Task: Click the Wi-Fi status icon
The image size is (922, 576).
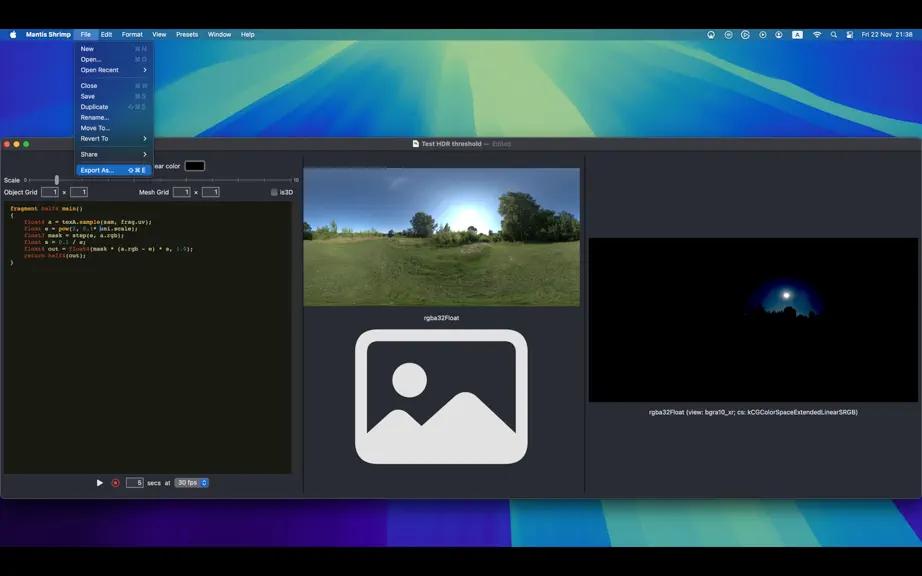Action: [817, 35]
